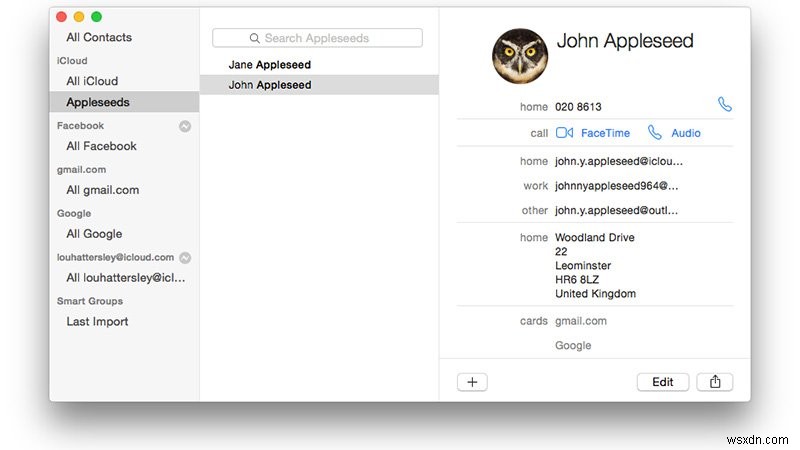800x450 pixels.
Task: Select the Appleseeds group
Action: (x=124, y=102)
